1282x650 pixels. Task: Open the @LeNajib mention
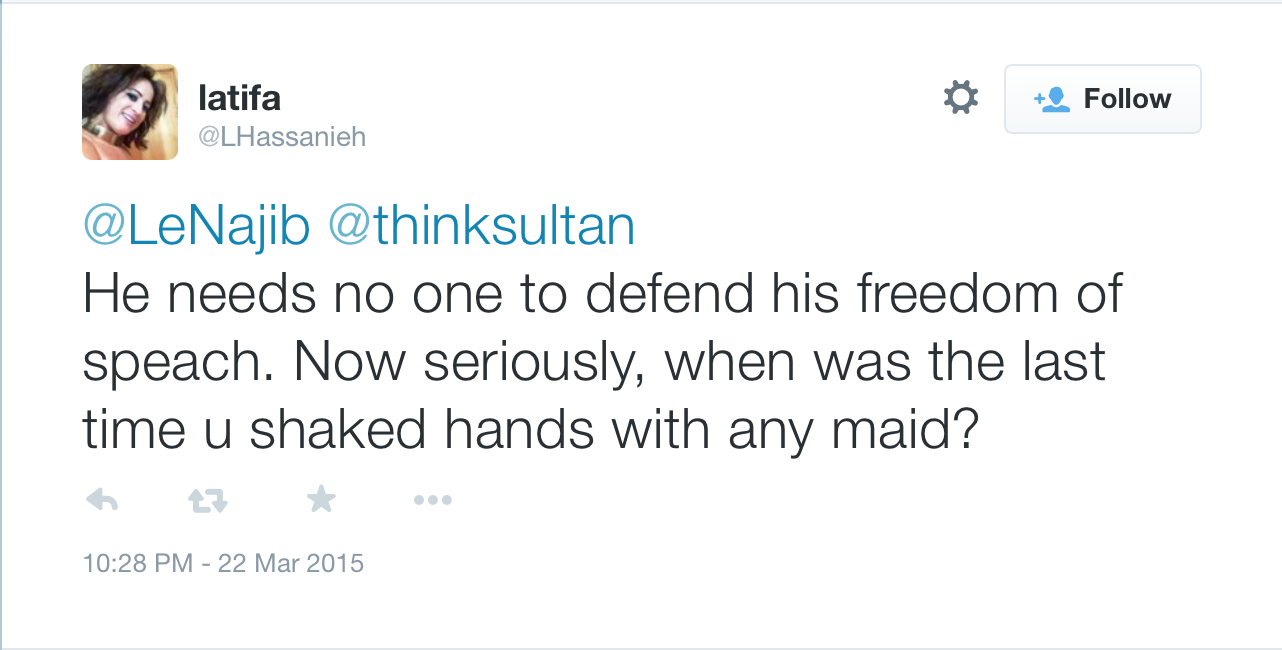196,227
